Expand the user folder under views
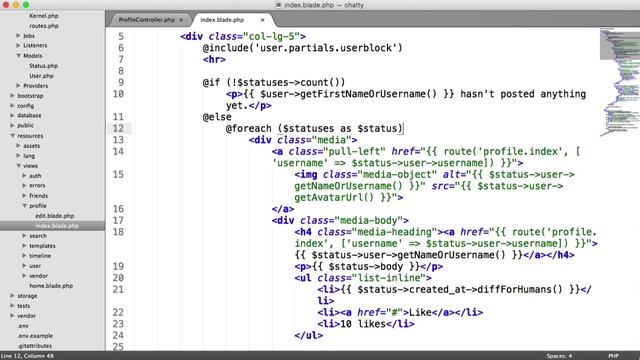The image size is (640, 360). (x=24, y=266)
